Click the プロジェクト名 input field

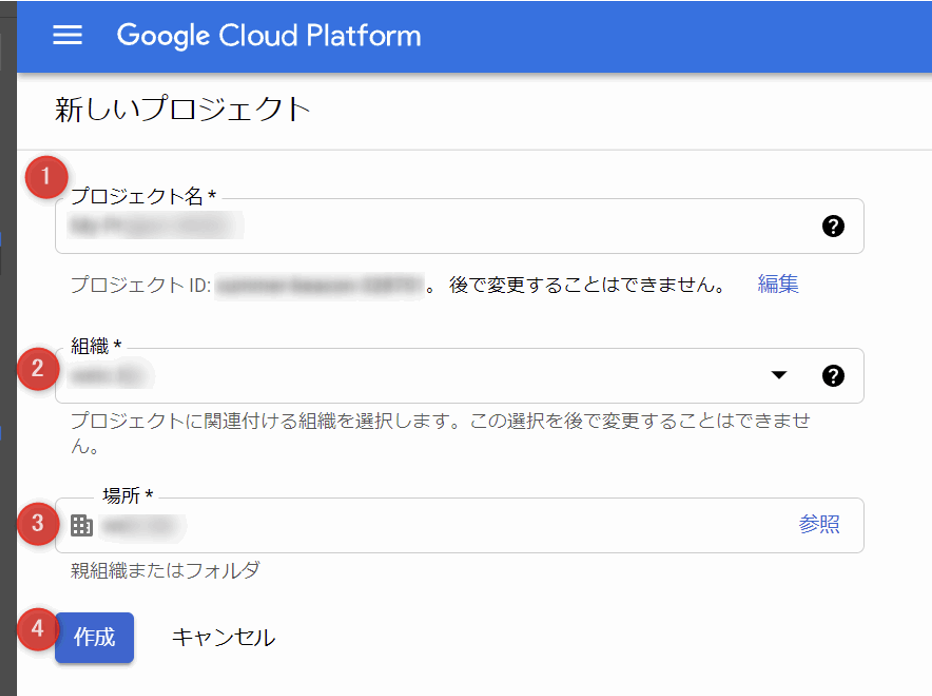459,226
